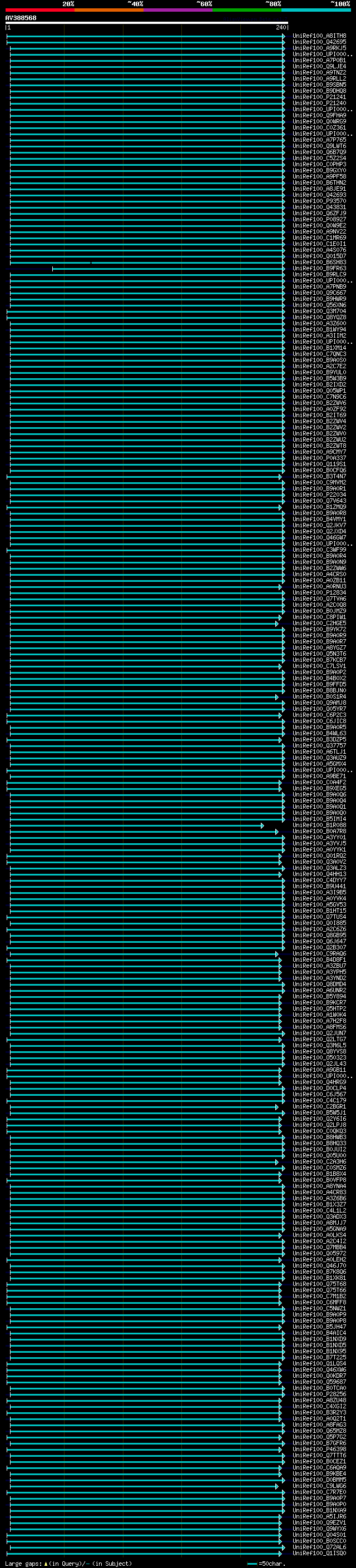Viewport: 356px width, 1568px height.
Task: Select hit label UniRef100_B1WY94
Action: (319, 329)
